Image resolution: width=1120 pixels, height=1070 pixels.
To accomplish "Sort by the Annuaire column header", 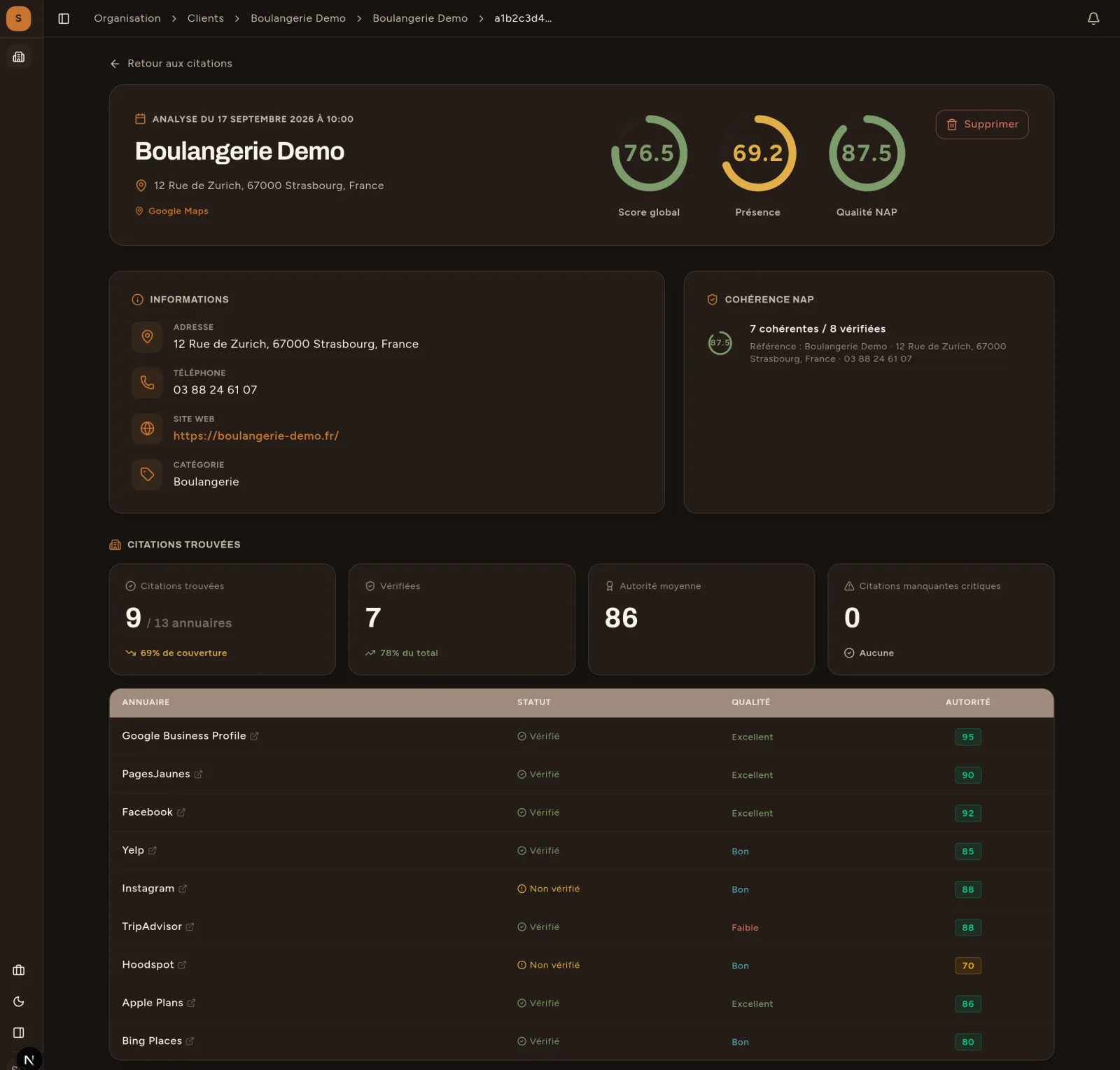I will [x=146, y=702].
